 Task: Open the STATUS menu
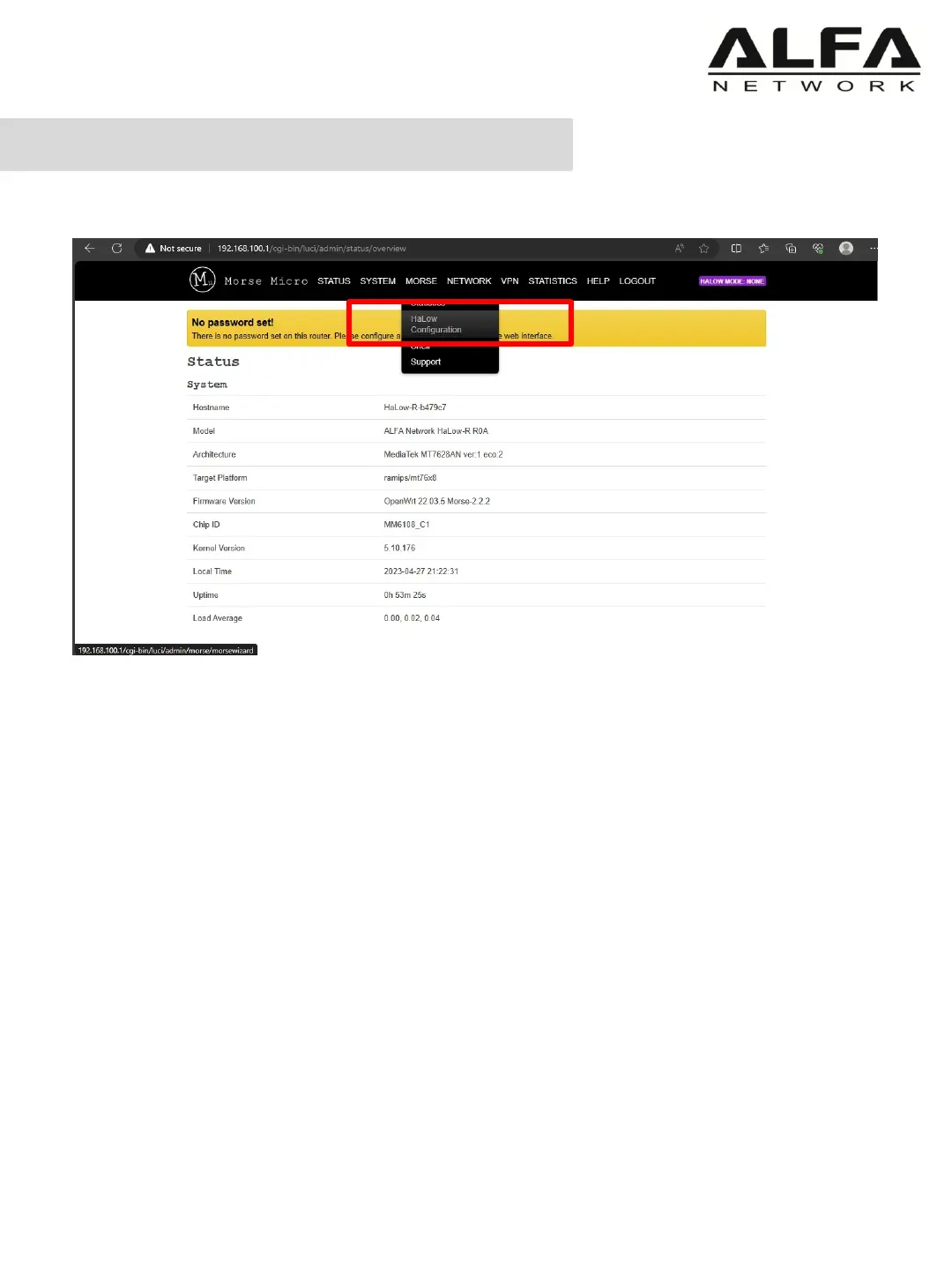(334, 281)
